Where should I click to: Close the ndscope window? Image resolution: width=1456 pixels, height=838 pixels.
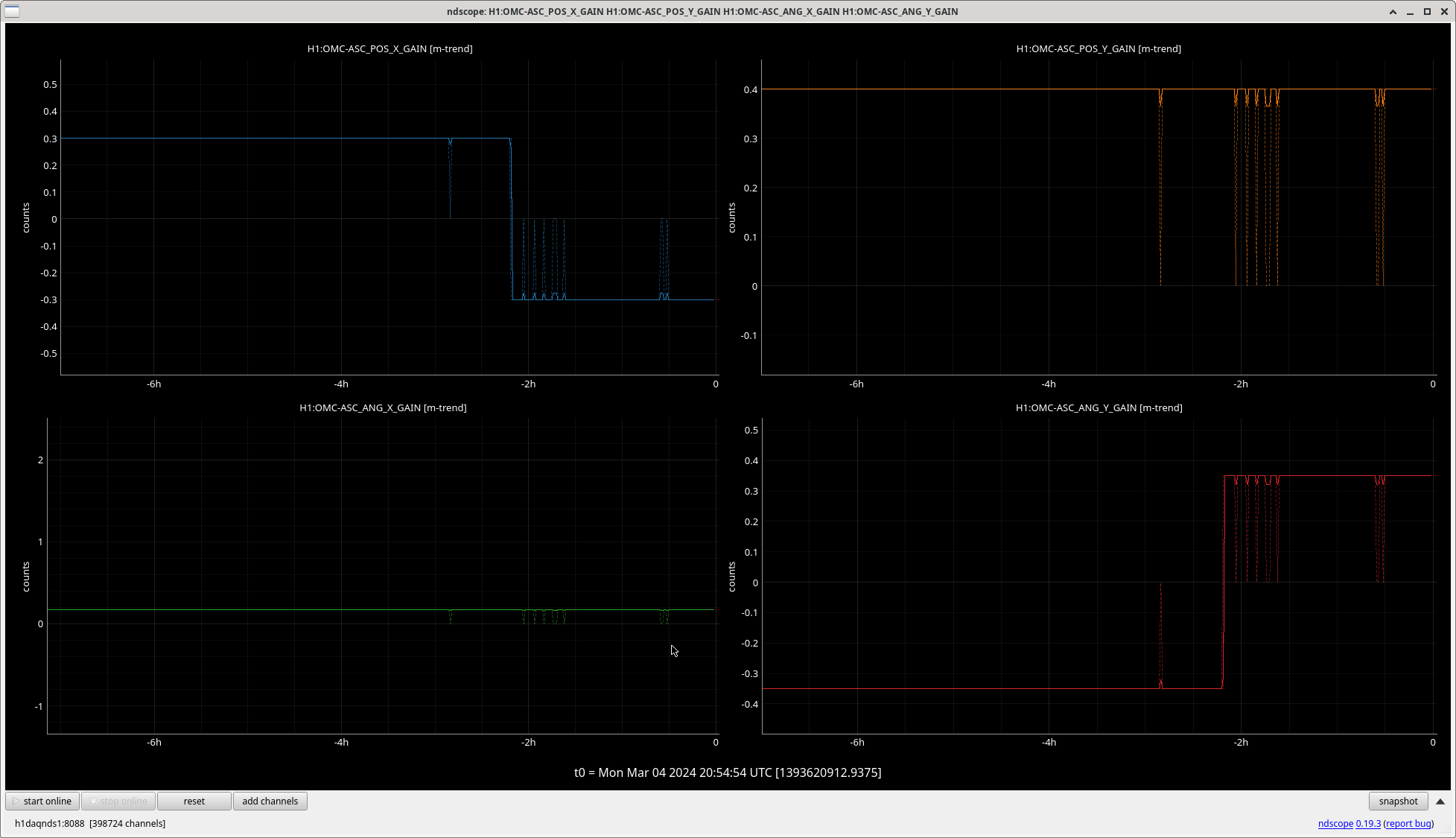point(1444,11)
